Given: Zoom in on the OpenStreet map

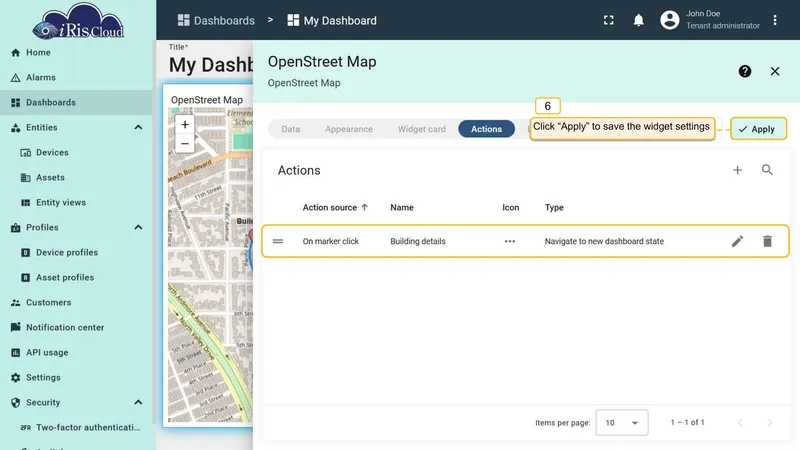Looking at the screenshot, I should pyautogui.click(x=185, y=124).
